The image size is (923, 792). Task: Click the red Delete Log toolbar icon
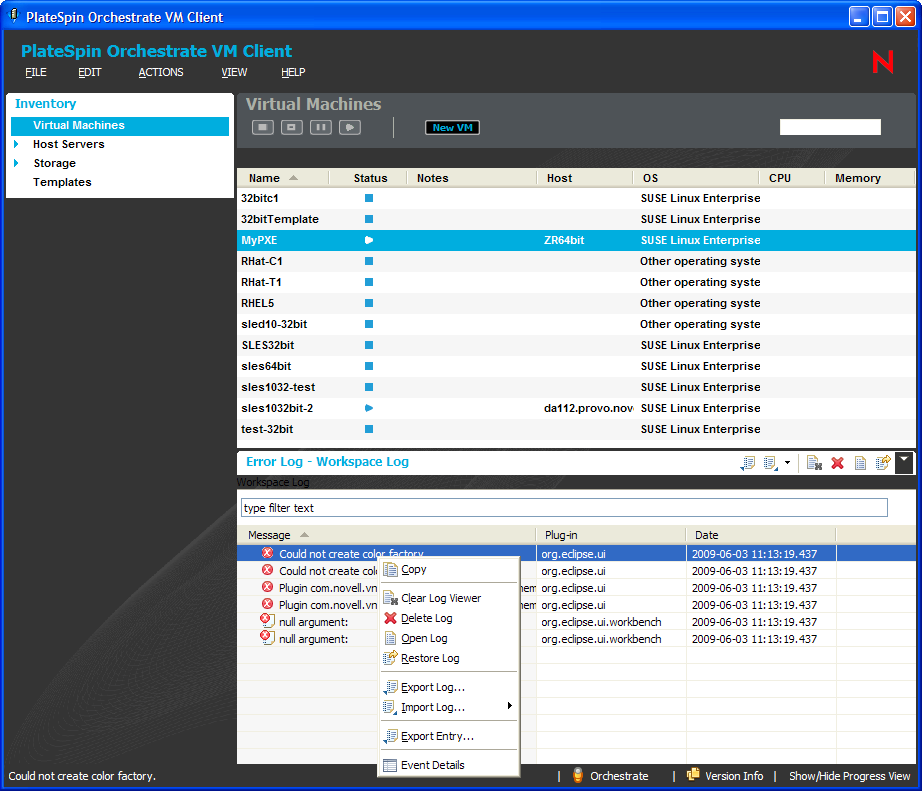pos(837,463)
